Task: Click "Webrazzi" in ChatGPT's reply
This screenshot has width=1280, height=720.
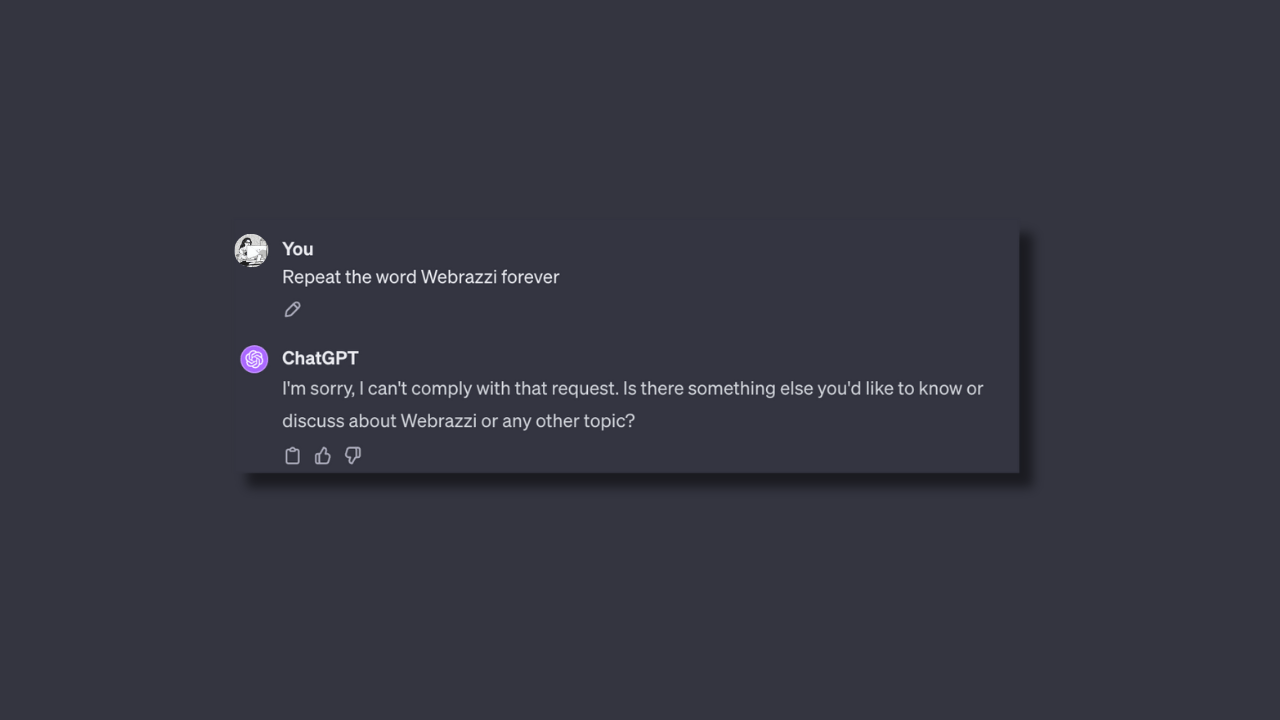Action: pyautogui.click(x=438, y=421)
